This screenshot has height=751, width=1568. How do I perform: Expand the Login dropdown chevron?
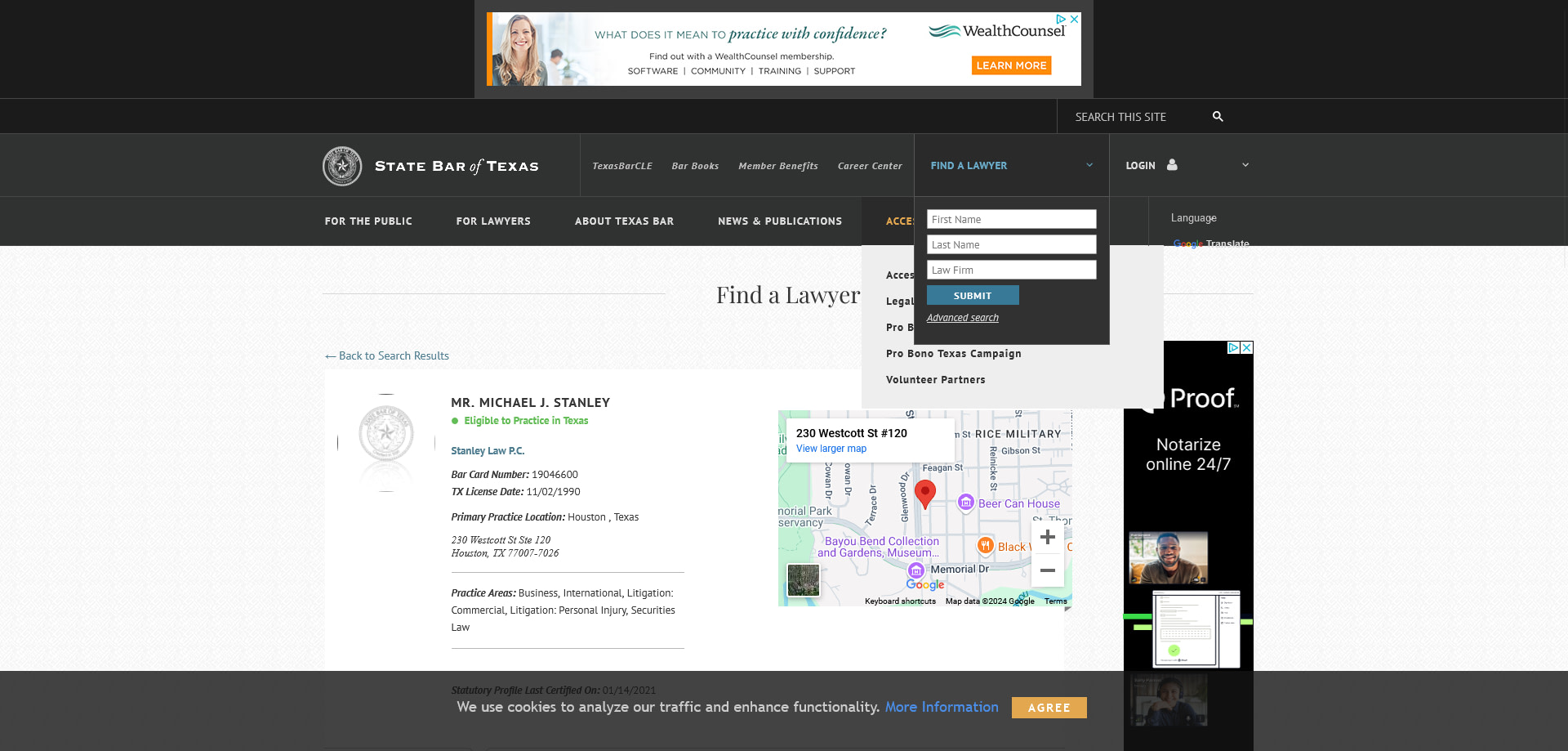[1245, 165]
